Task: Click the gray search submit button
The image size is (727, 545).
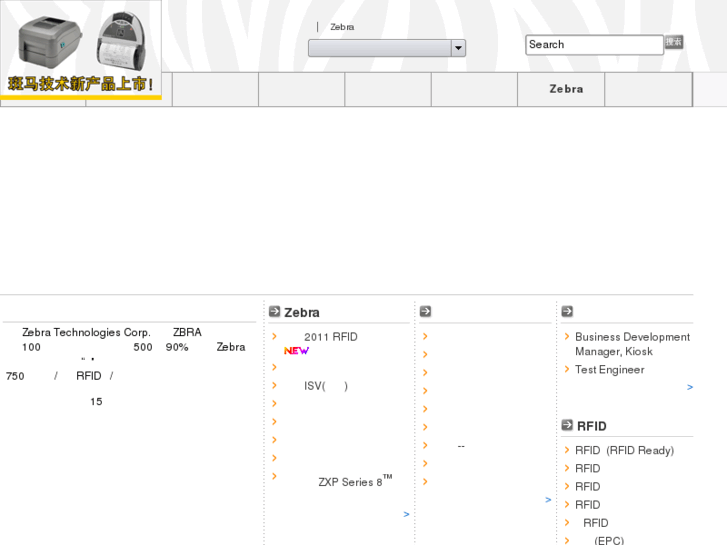Action: [674, 42]
